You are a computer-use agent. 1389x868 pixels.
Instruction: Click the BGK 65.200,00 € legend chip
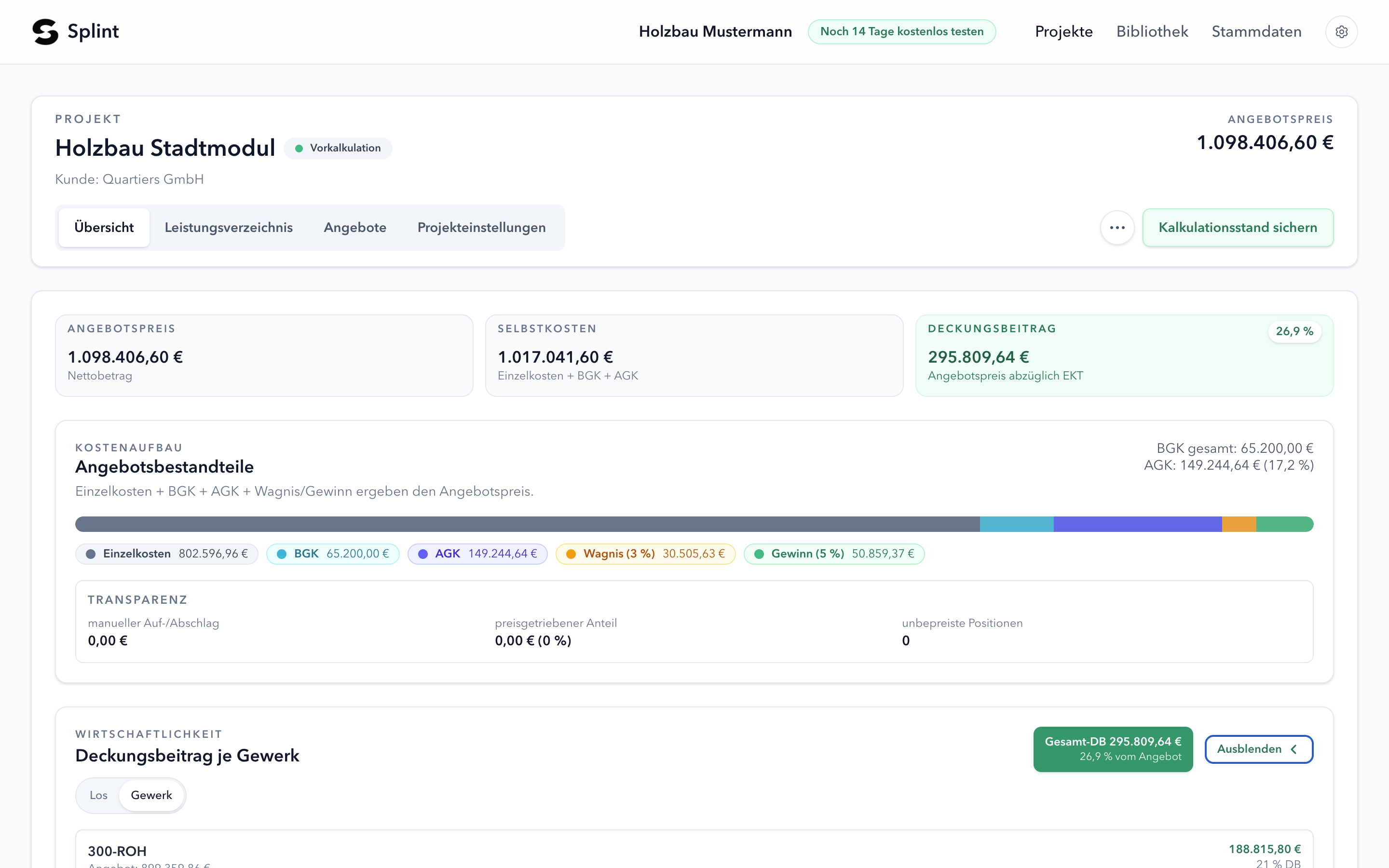[333, 554]
